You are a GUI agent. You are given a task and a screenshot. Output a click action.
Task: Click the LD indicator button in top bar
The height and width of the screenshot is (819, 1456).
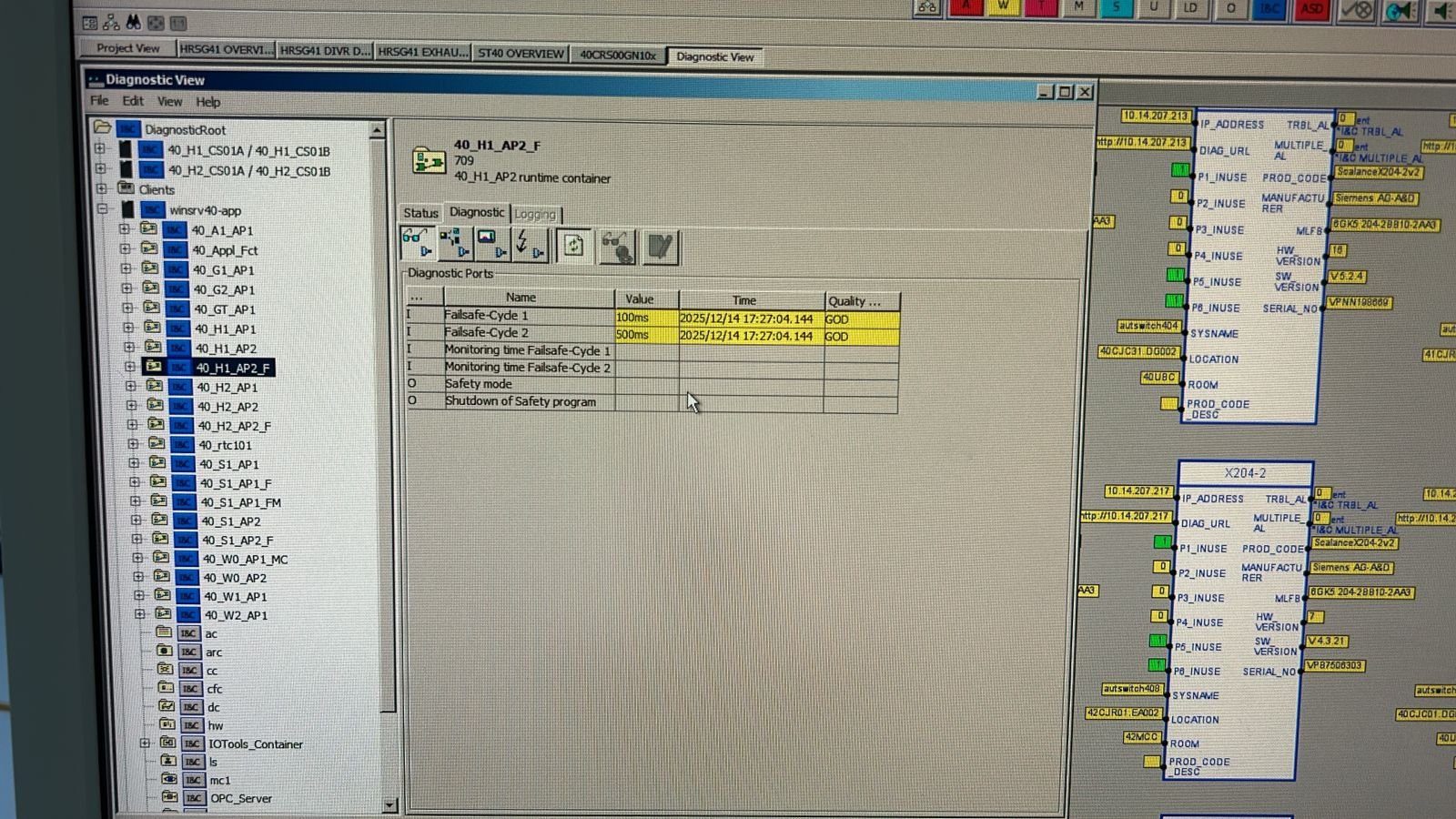click(1191, 8)
